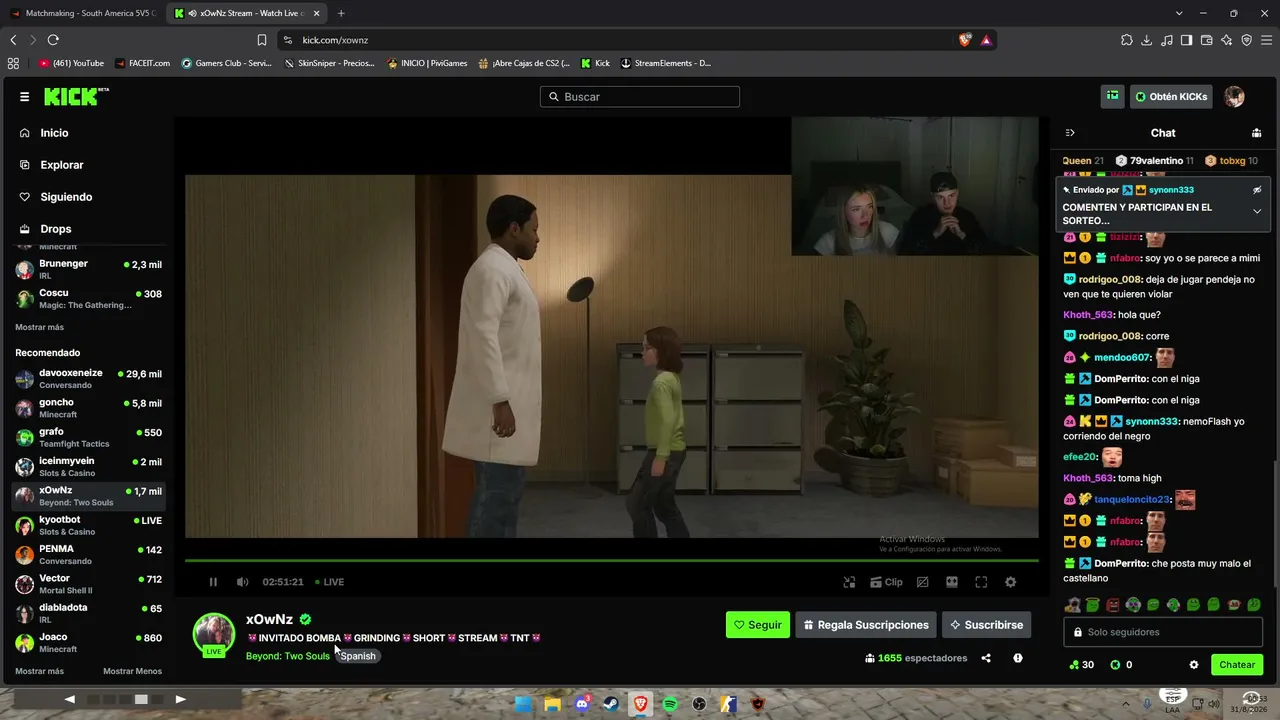Open Discord from the taskbar
1280x720 pixels.
(x=582, y=704)
